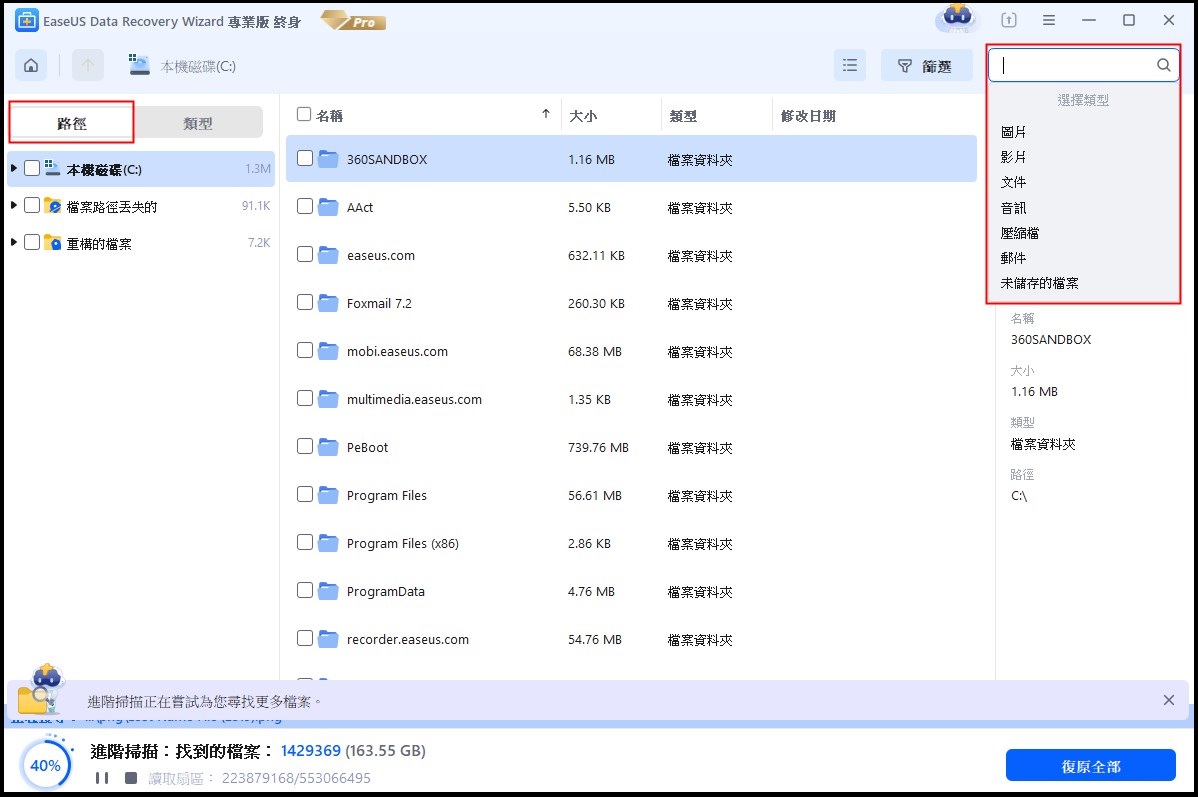1198x797 pixels.
Task: Click the magnifier search icon
Action: (1163, 66)
